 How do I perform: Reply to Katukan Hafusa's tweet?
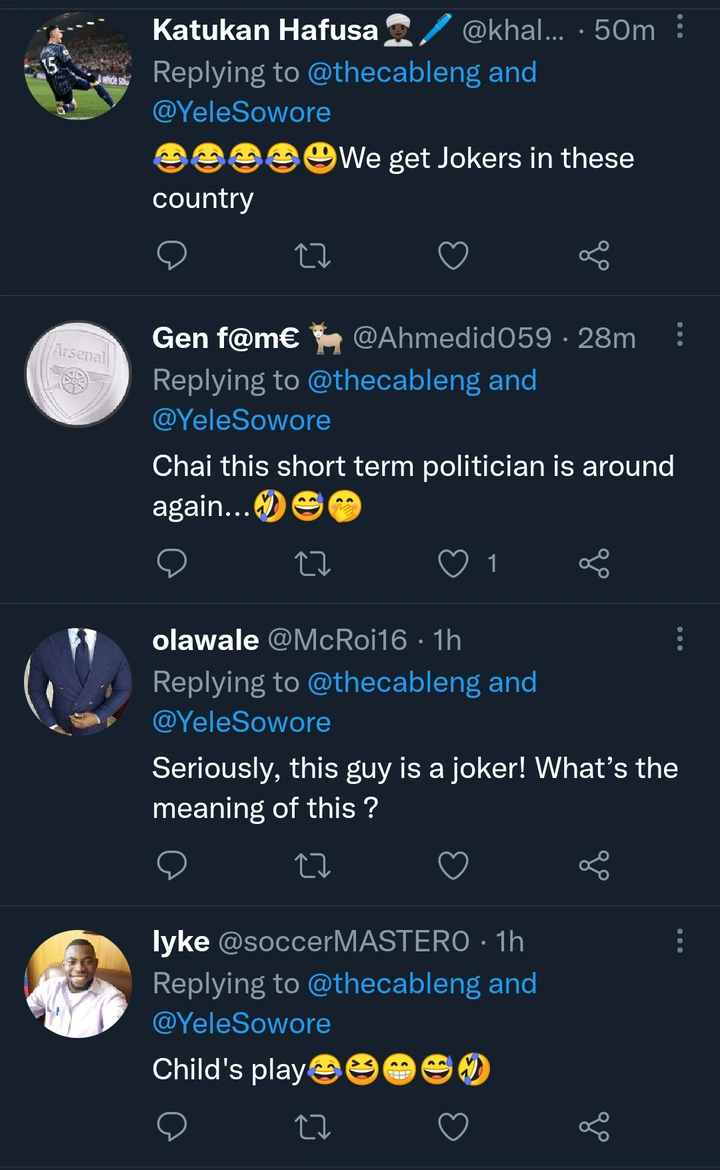(172, 257)
